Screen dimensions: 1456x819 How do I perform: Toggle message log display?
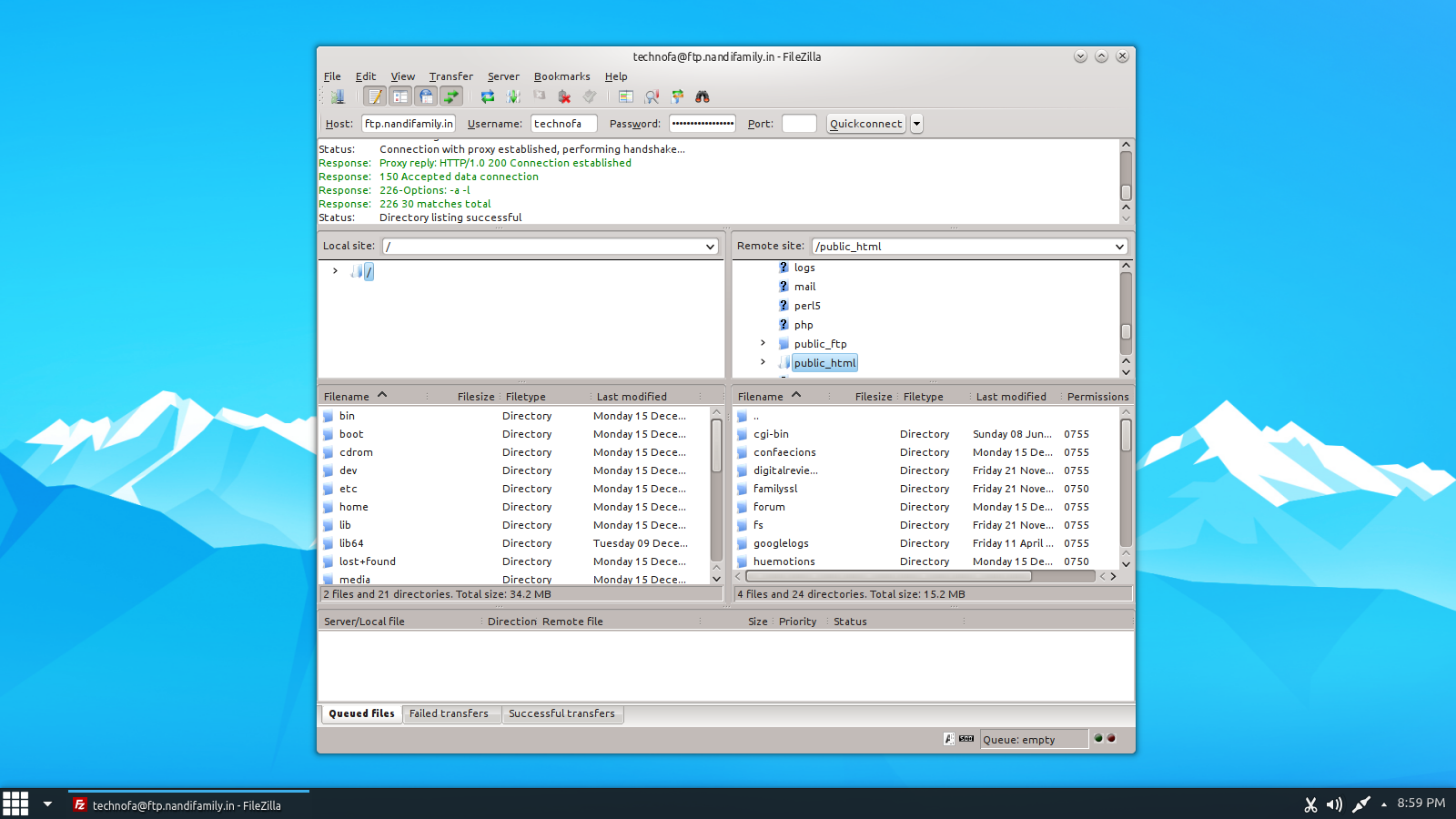[375, 96]
